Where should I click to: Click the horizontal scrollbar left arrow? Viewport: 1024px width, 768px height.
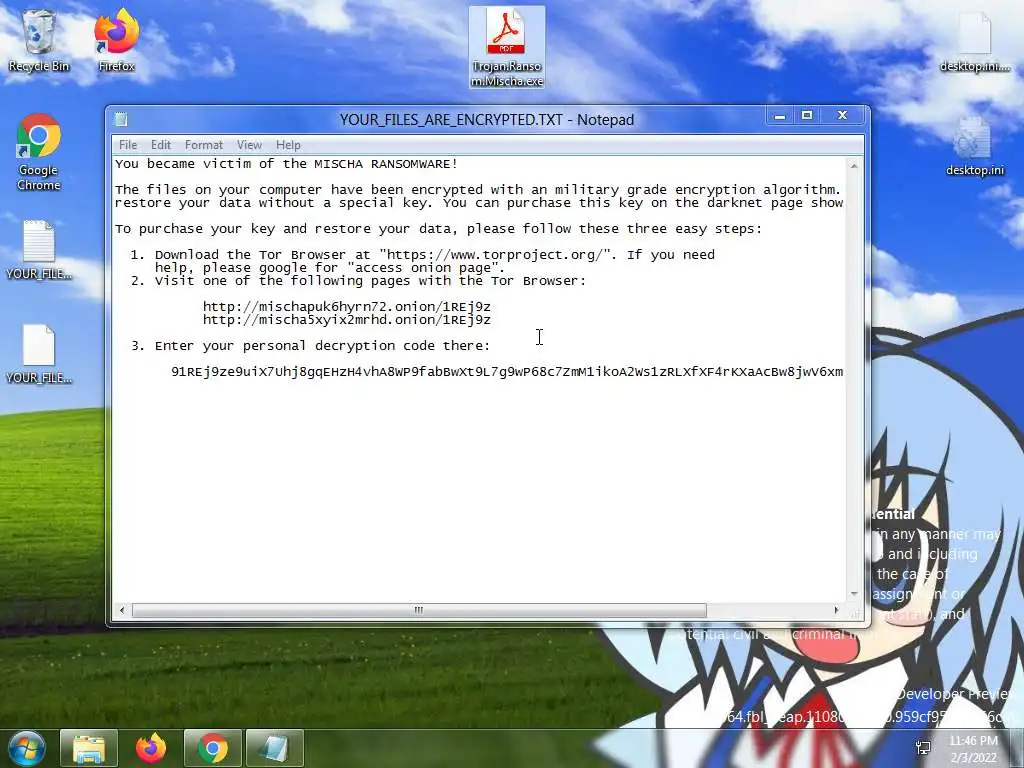click(x=122, y=611)
